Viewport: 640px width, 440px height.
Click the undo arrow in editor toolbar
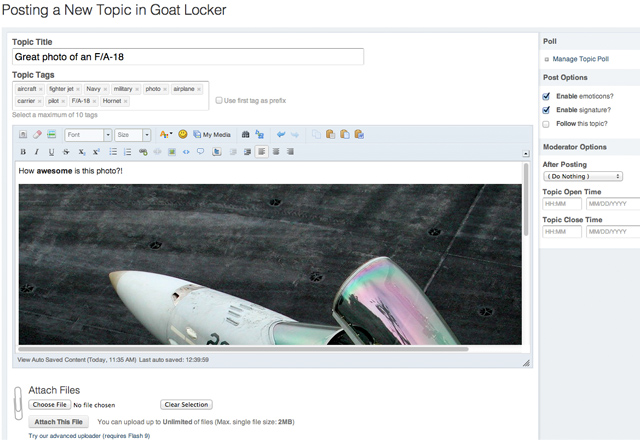[x=281, y=134]
